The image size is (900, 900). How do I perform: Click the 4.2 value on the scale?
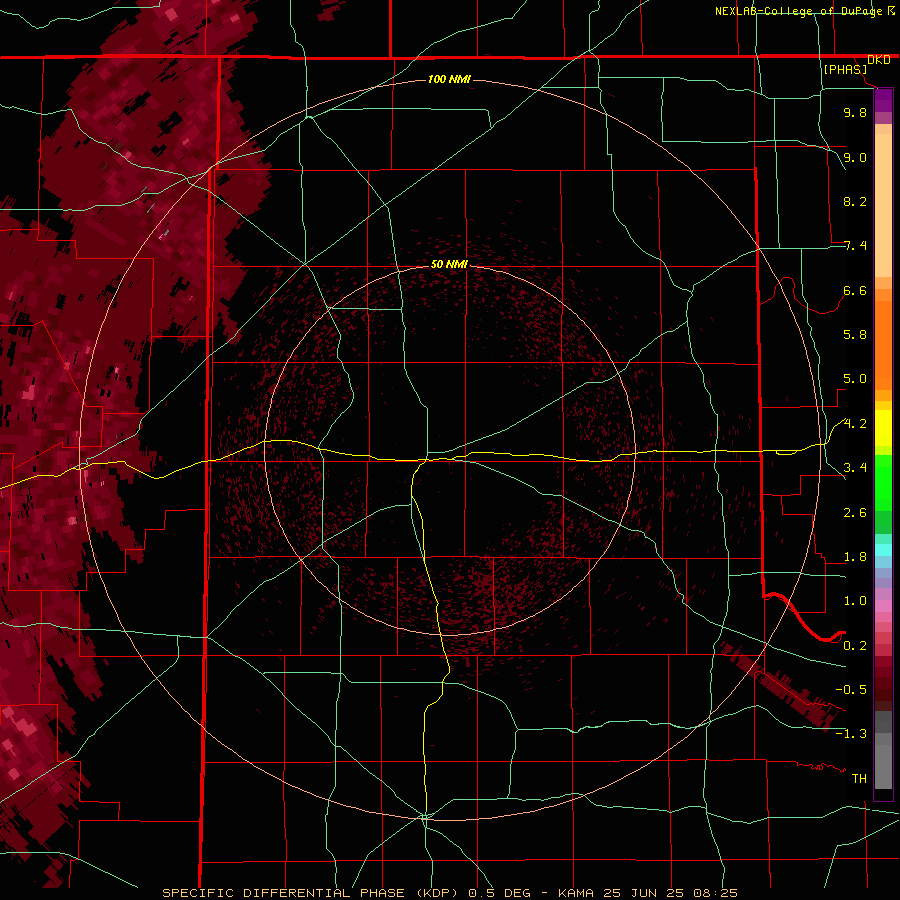[x=855, y=424]
